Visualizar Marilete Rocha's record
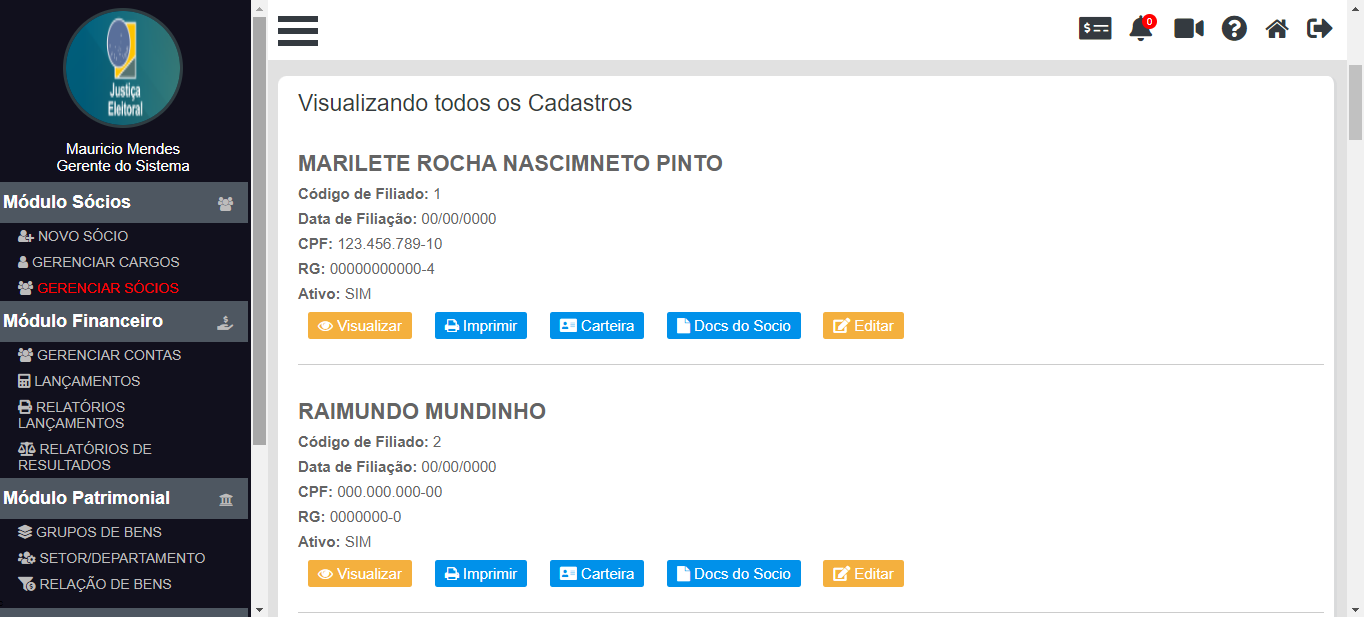Viewport: 1364px width, 617px height. [360, 326]
